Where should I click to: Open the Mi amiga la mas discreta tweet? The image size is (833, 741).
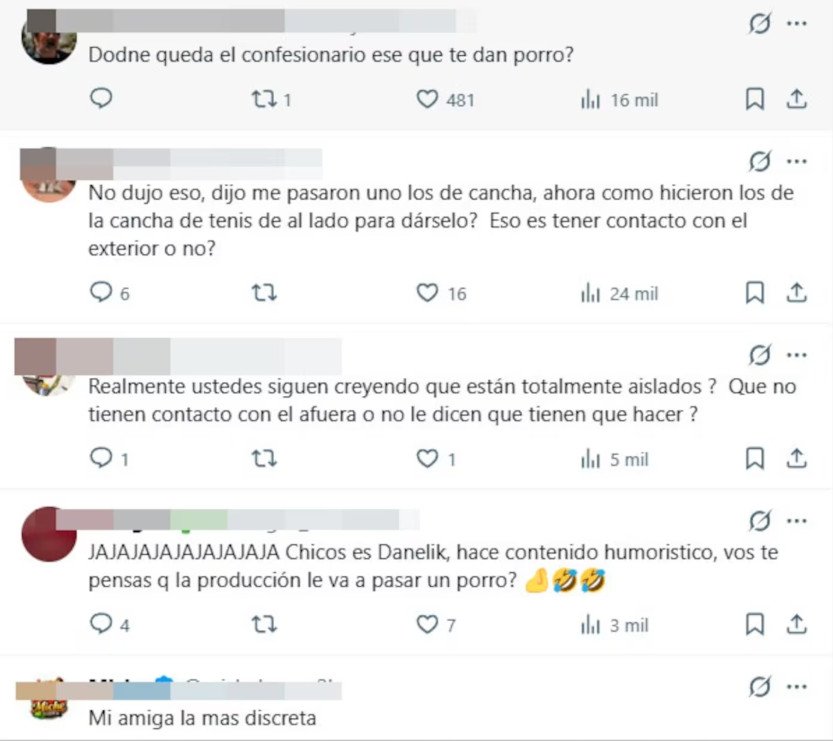(x=202, y=718)
